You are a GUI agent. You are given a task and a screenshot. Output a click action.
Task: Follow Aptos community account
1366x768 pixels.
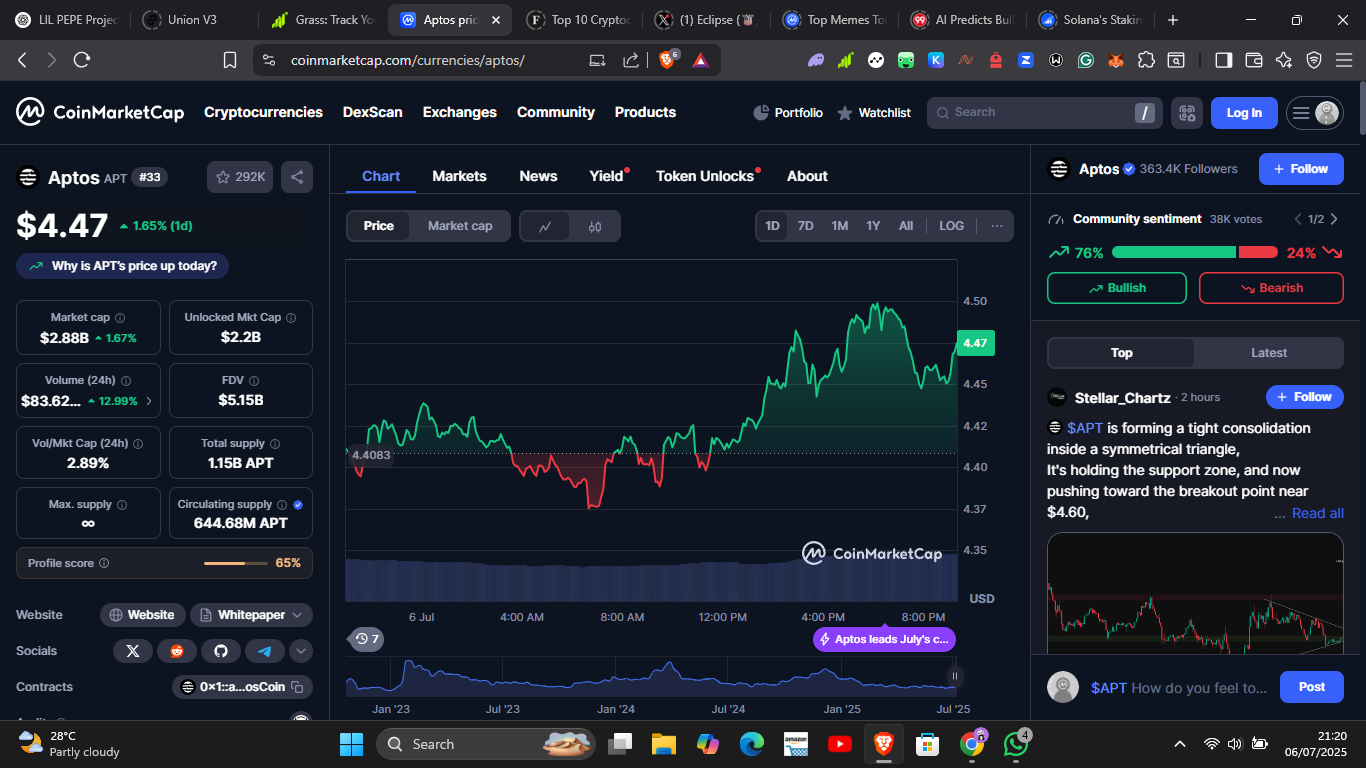click(x=1301, y=169)
